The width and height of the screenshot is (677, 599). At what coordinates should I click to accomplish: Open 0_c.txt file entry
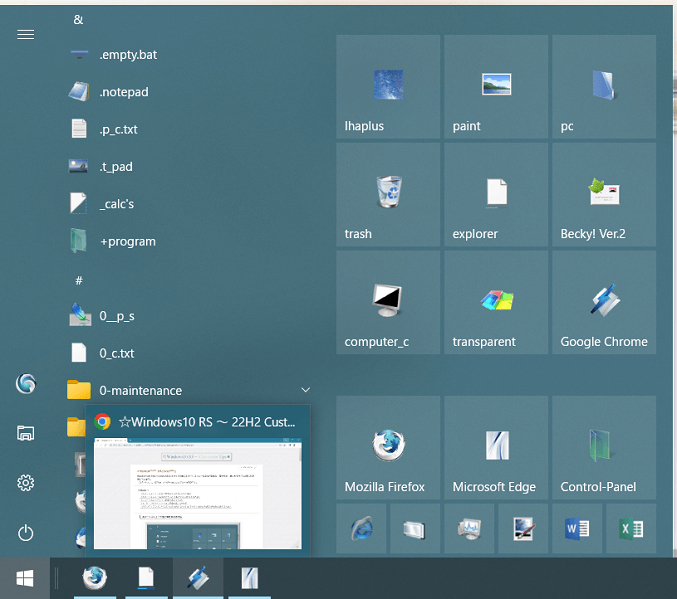190,353
